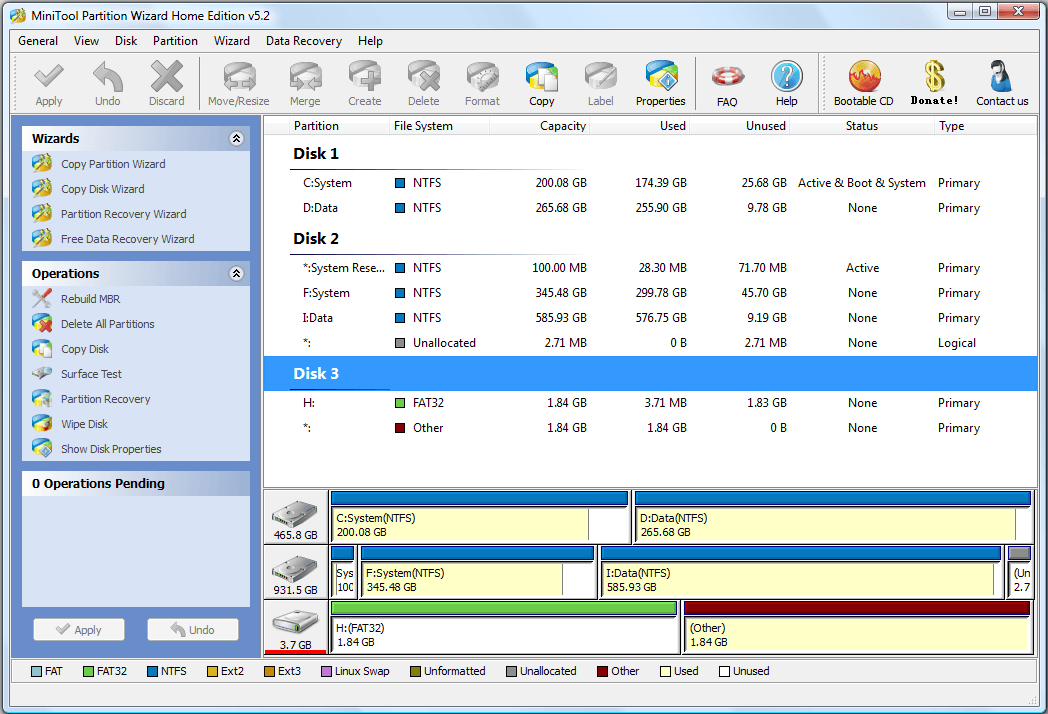Image resolution: width=1048 pixels, height=714 pixels.
Task: Click the Label toolbar icon
Action: pos(600,77)
